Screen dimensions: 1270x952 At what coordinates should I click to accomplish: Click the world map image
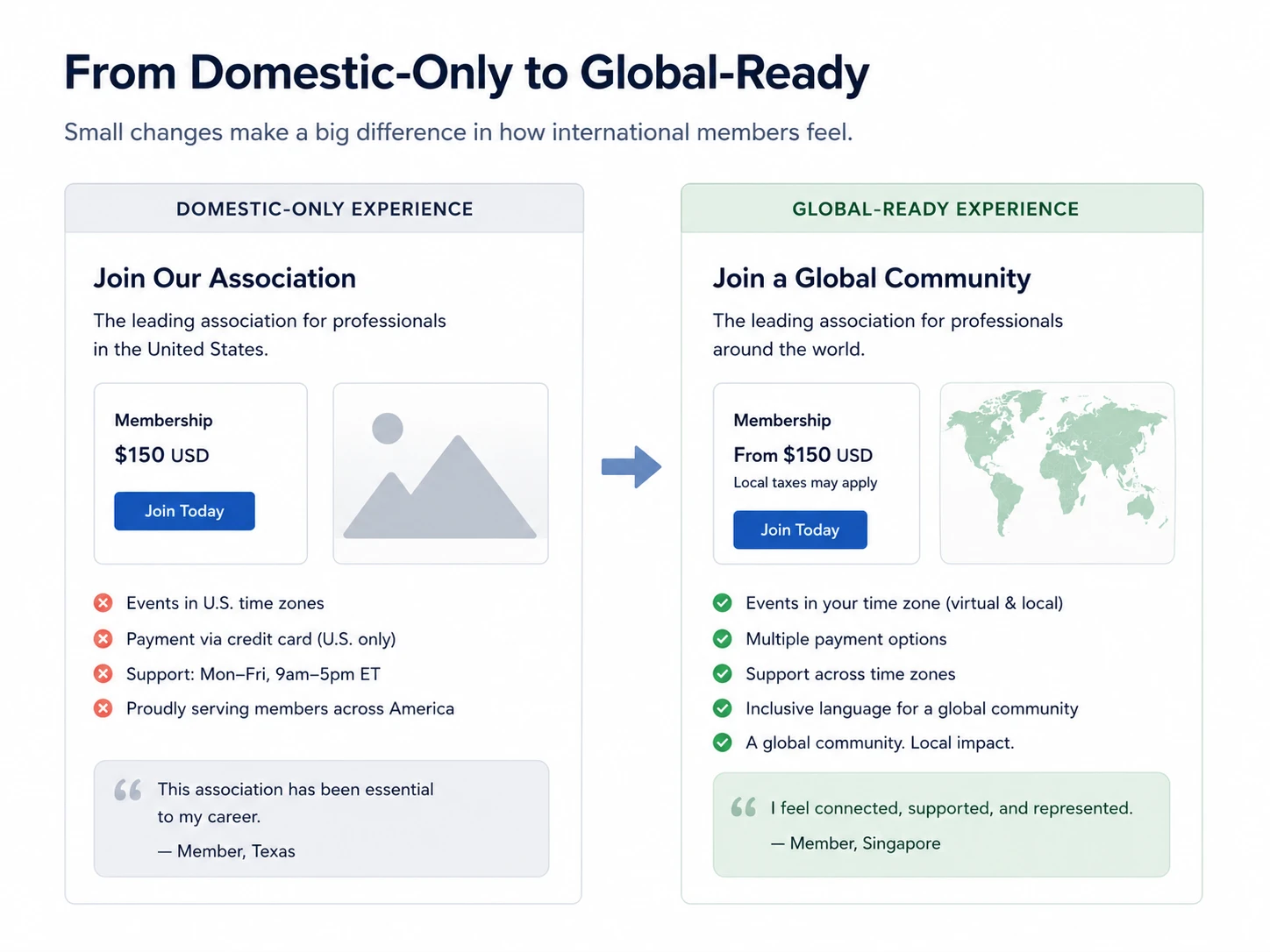[1057, 473]
